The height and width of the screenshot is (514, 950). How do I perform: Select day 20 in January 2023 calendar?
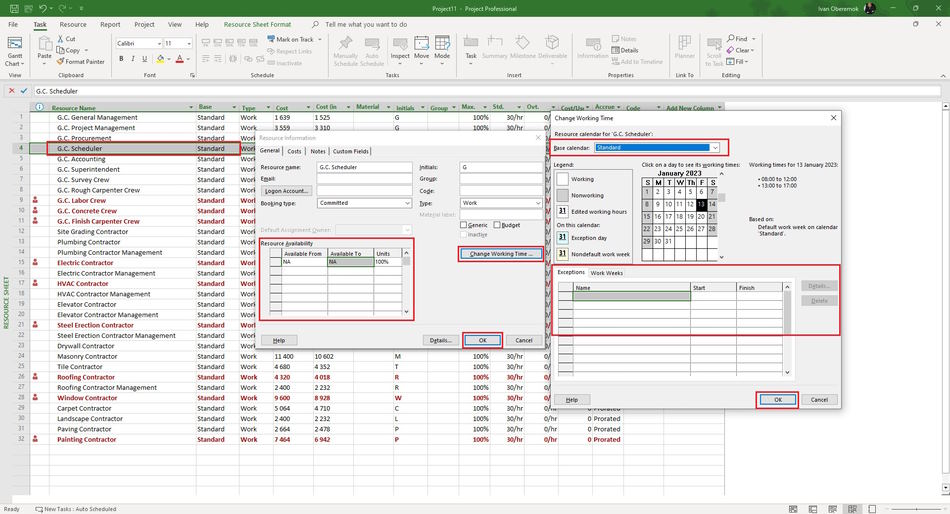[x=701, y=216]
